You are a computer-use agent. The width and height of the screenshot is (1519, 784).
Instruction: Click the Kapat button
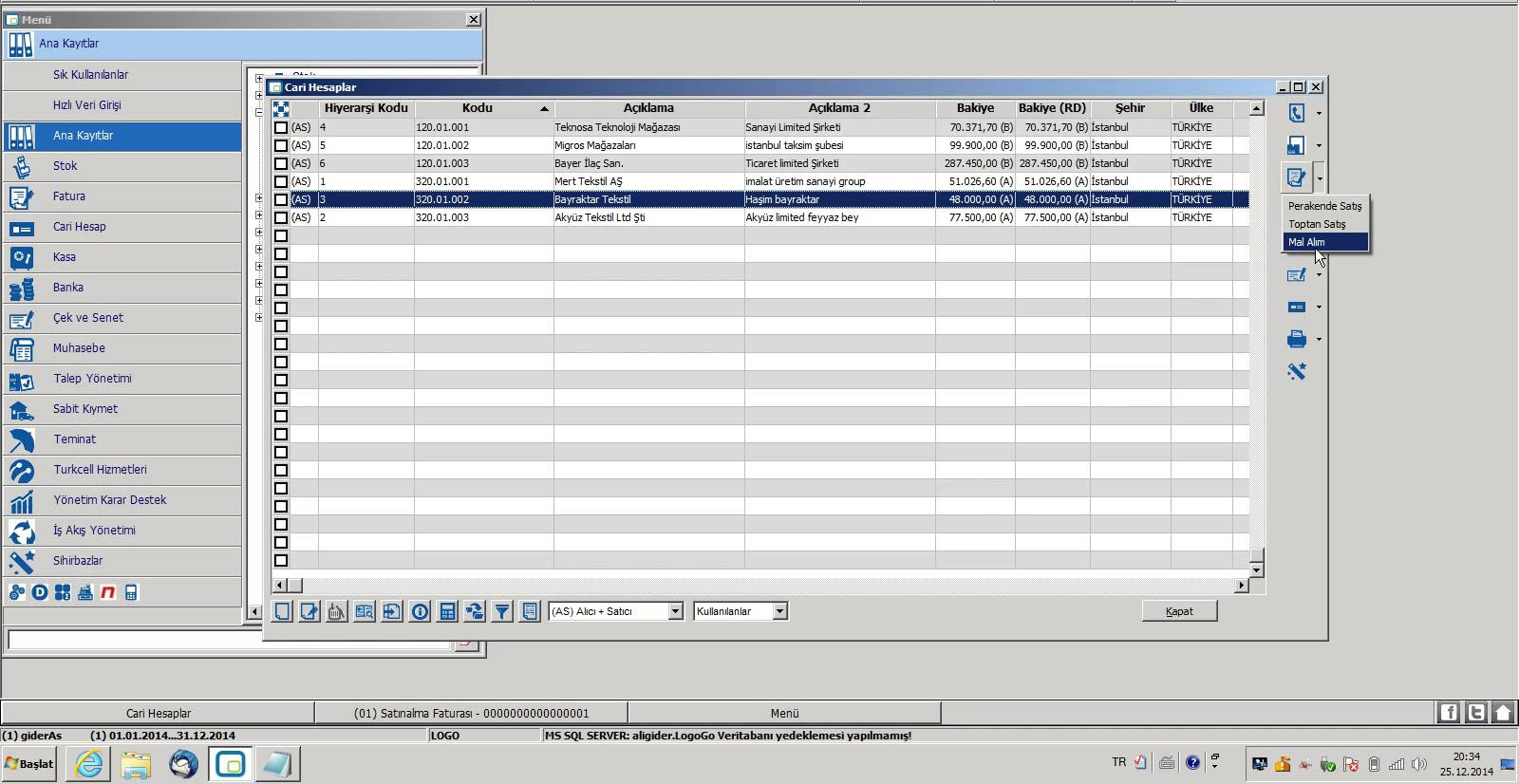tap(1179, 611)
